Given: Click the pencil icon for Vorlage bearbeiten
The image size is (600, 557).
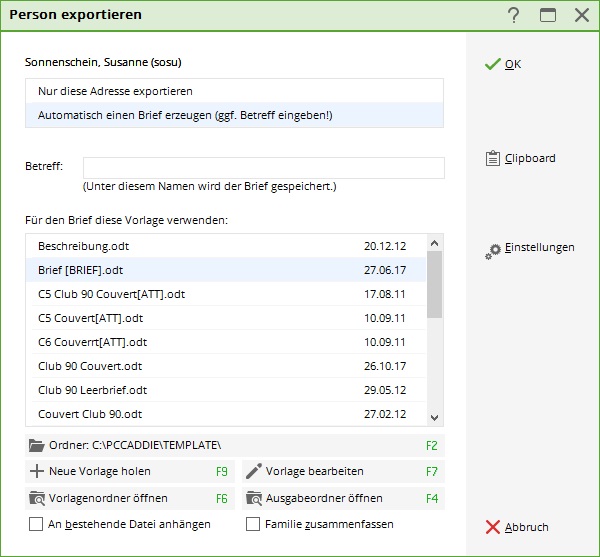Looking at the screenshot, I should pyautogui.click(x=253, y=471).
